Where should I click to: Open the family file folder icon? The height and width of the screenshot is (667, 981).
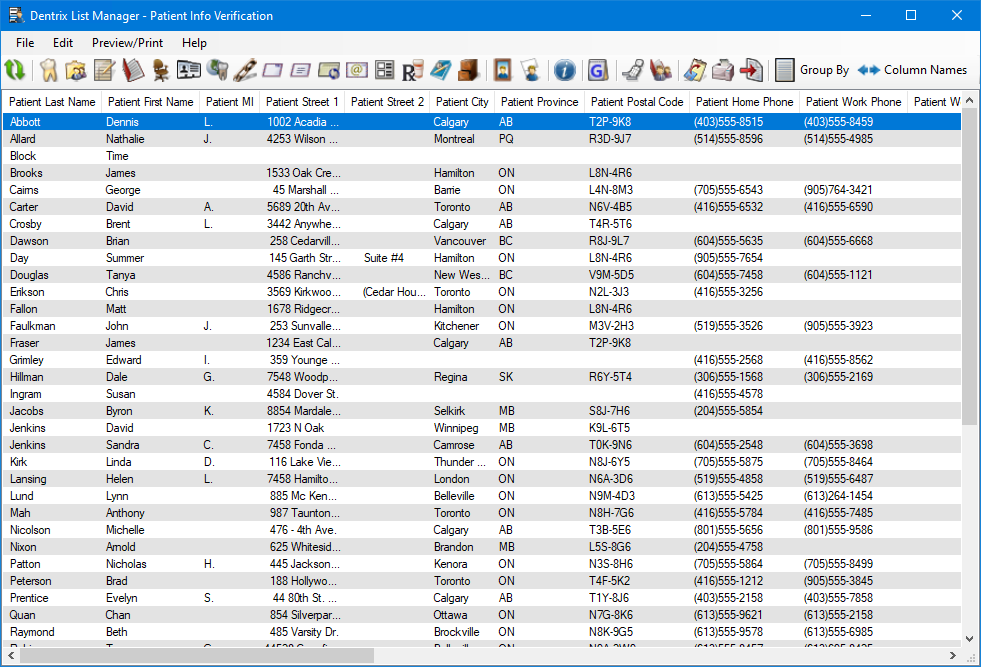[76, 69]
